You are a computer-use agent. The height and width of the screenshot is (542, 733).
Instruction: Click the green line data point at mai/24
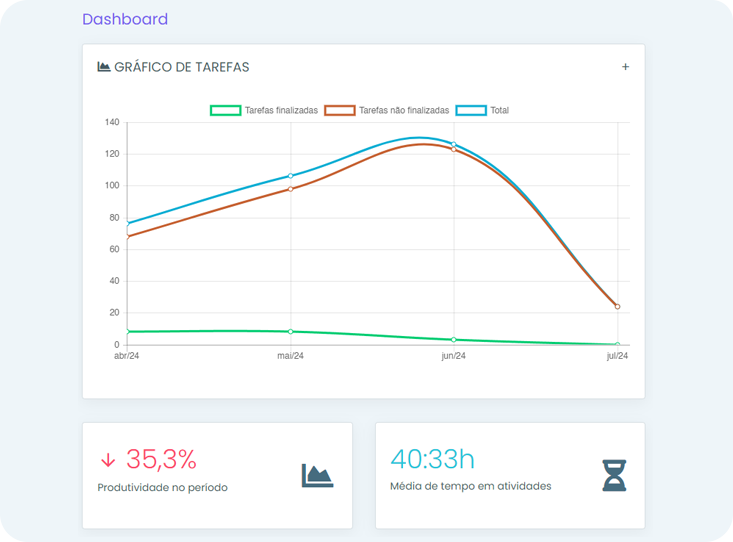coord(290,331)
